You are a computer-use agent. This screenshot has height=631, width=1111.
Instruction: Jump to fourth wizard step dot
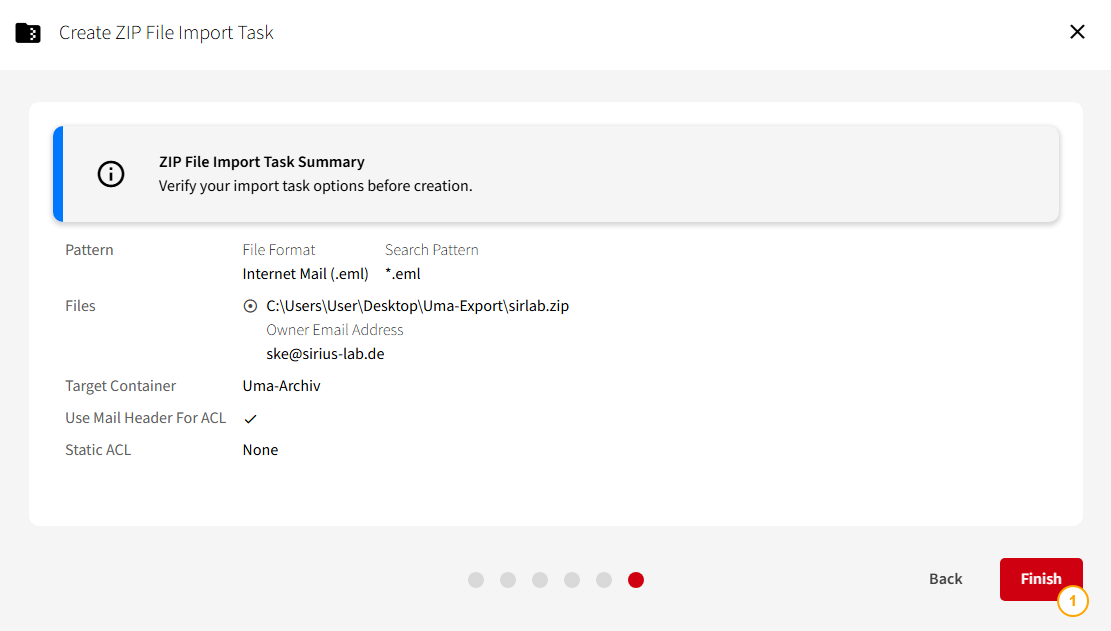tap(572, 580)
